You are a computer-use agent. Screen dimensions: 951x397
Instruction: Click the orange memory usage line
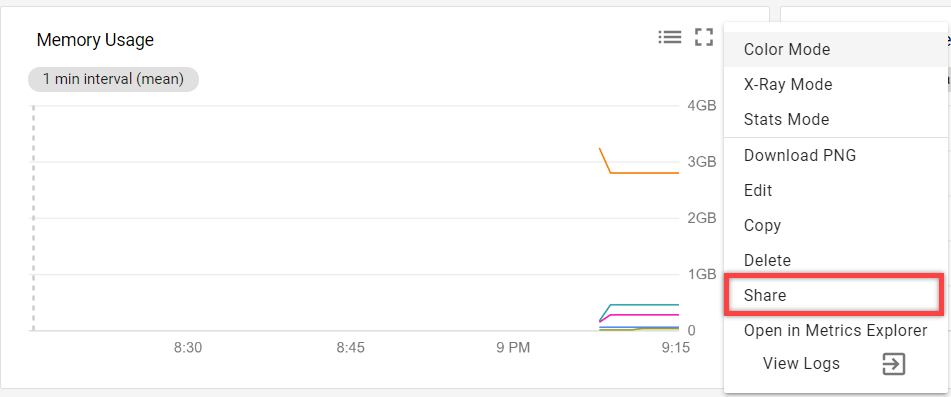coord(644,173)
